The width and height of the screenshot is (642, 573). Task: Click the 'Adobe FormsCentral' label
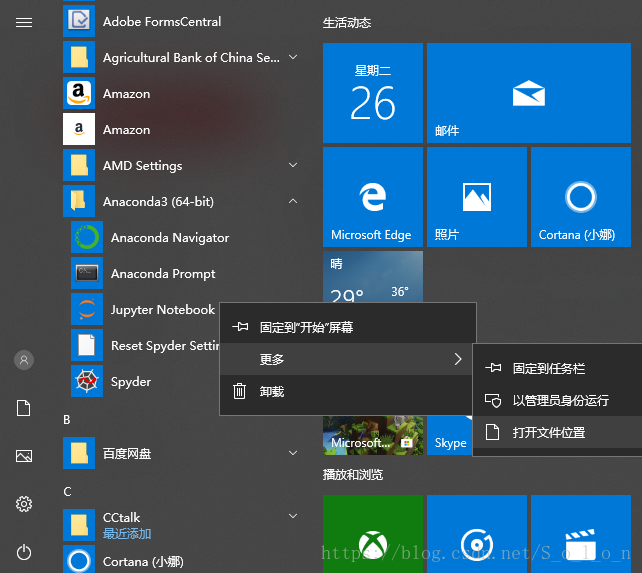pyautogui.click(x=162, y=21)
